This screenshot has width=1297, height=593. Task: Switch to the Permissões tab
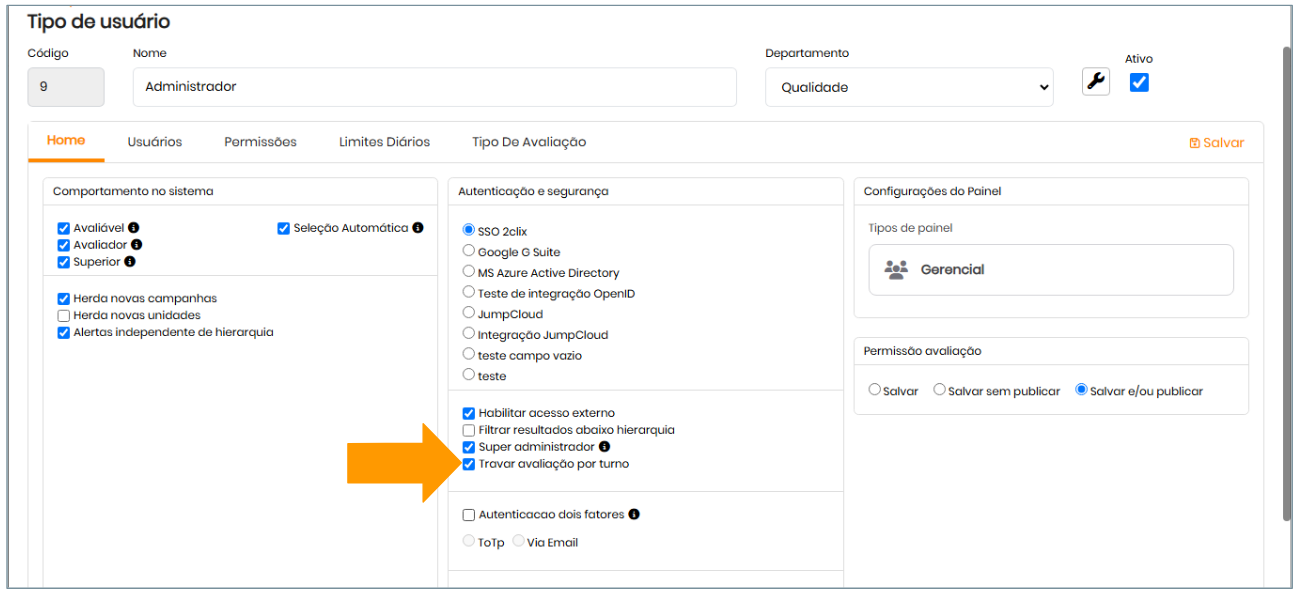[260, 142]
